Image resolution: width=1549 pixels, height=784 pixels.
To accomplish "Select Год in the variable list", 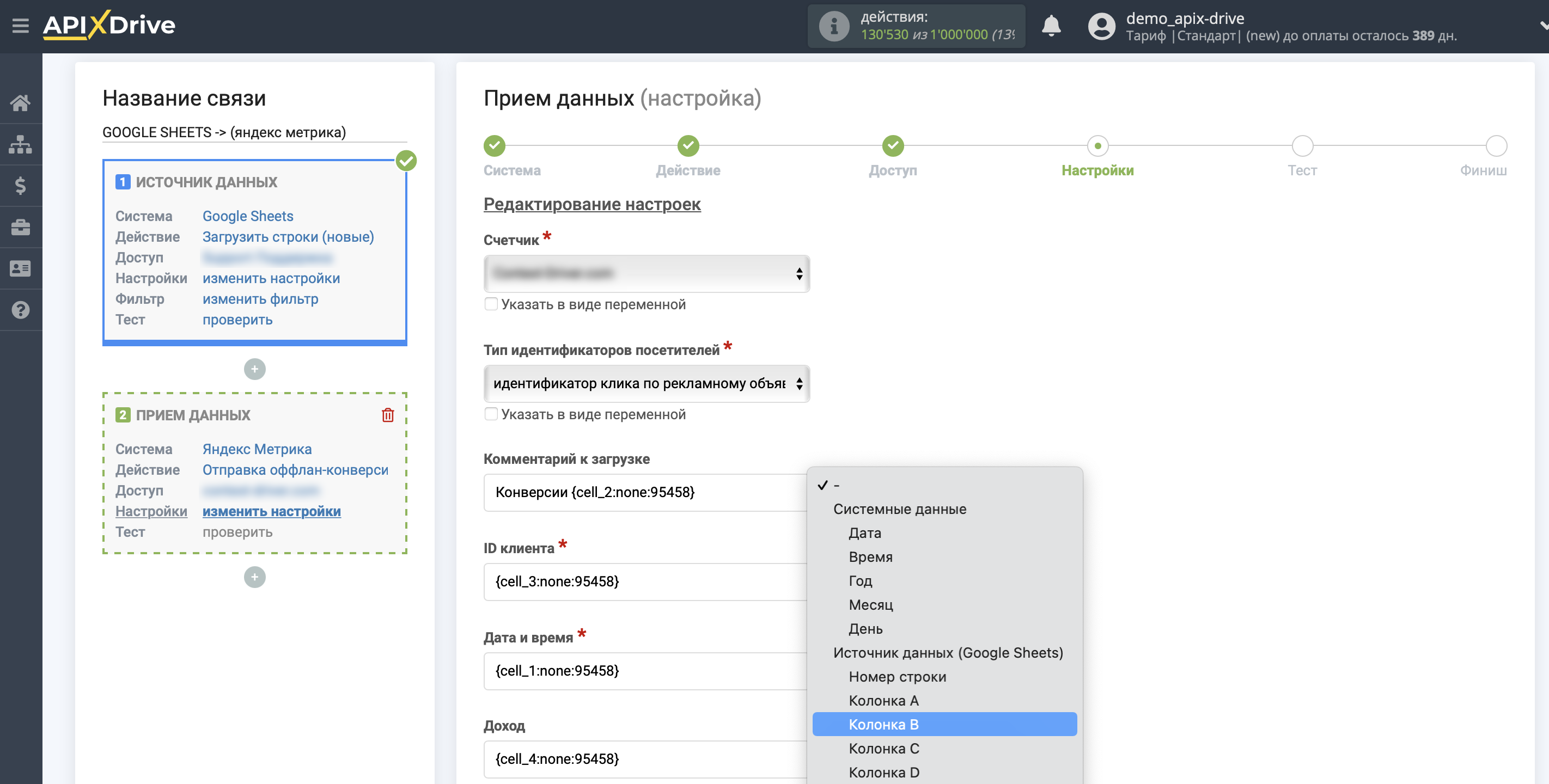I will [x=944, y=581].
